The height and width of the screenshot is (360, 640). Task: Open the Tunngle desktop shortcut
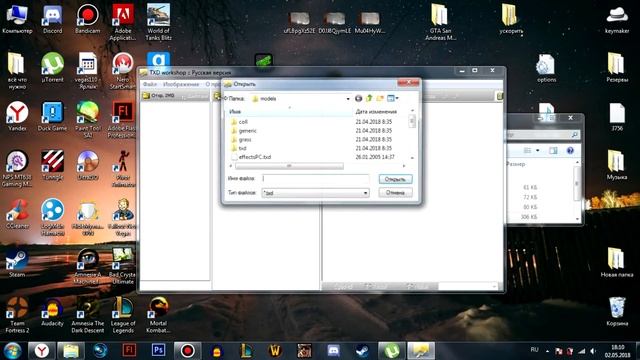point(52,165)
